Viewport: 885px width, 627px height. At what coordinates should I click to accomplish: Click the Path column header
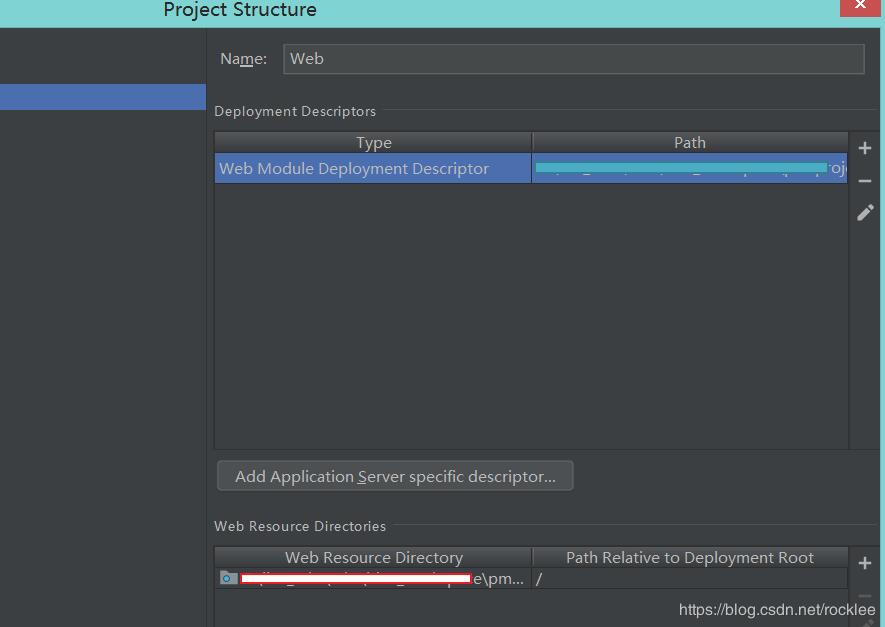click(688, 141)
